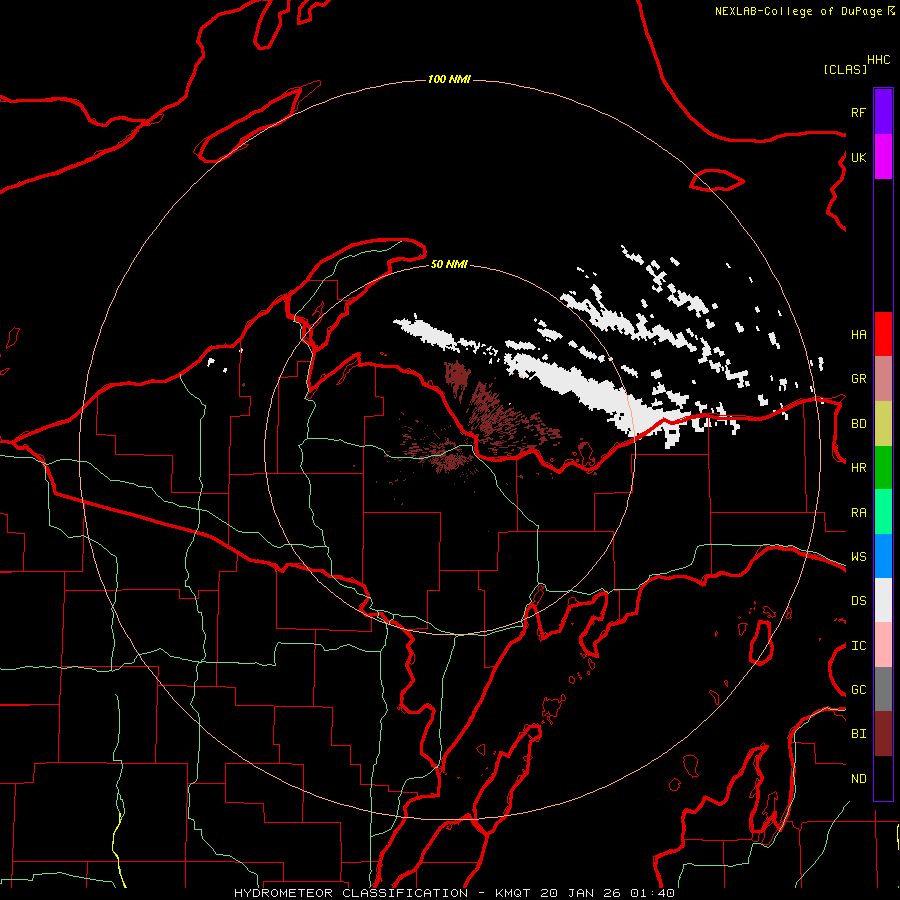Click the RF purple legend swatch
Image resolution: width=900 pixels, height=900 pixels.
pos(883,111)
